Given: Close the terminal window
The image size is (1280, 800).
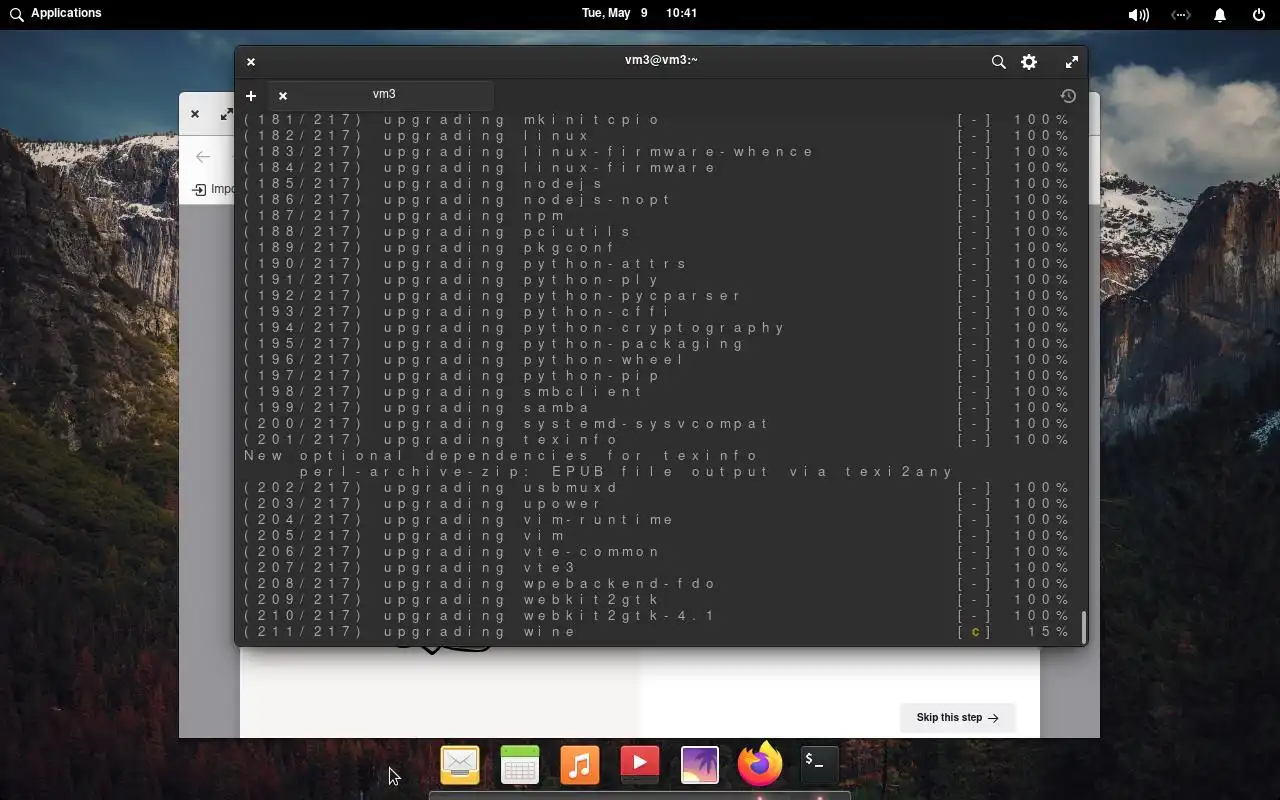Looking at the screenshot, I should [251, 62].
